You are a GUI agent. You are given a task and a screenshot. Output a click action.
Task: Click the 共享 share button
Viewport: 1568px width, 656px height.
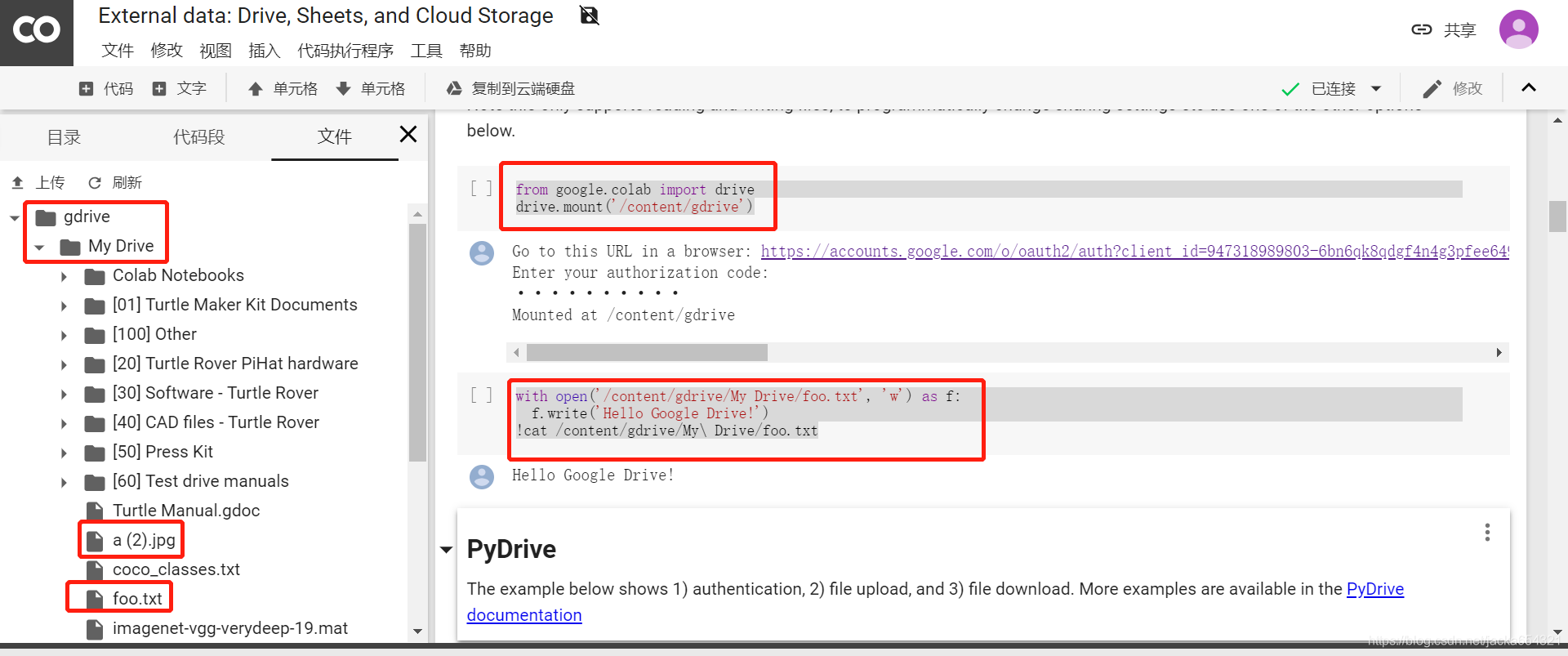coord(1459,30)
